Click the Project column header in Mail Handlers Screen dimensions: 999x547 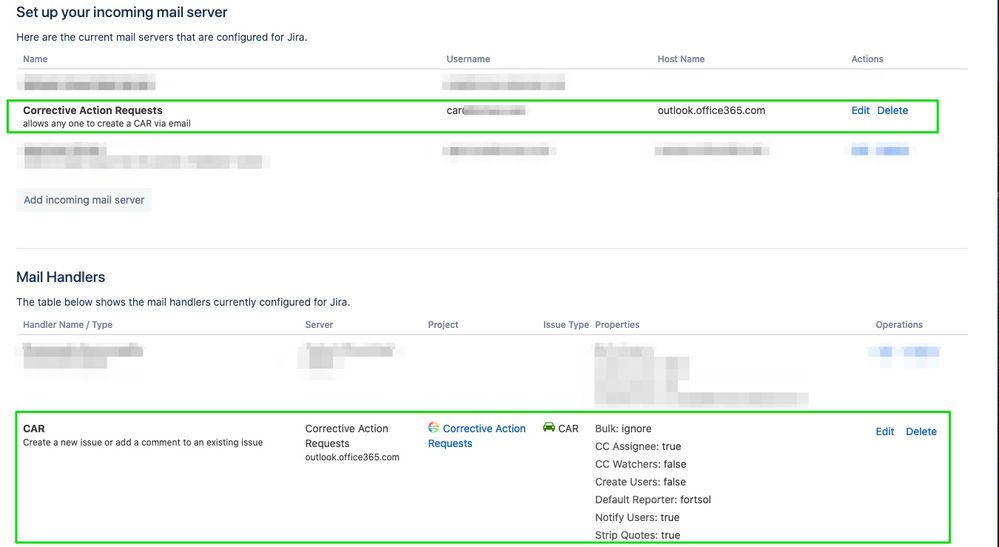point(443,325)
